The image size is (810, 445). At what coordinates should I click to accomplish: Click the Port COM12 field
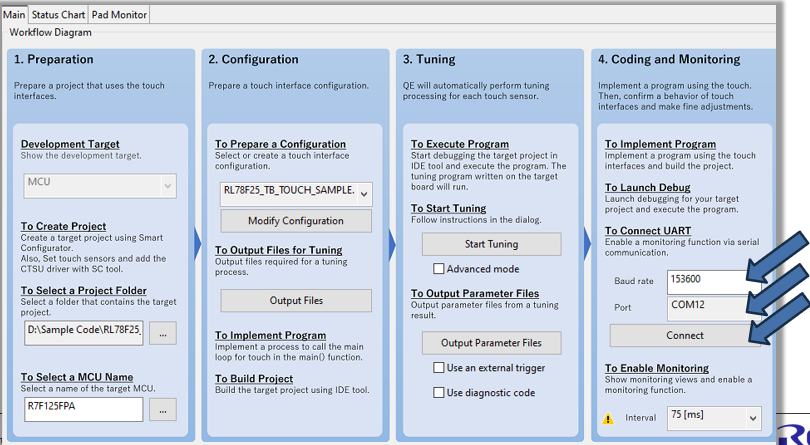point(714,308)
